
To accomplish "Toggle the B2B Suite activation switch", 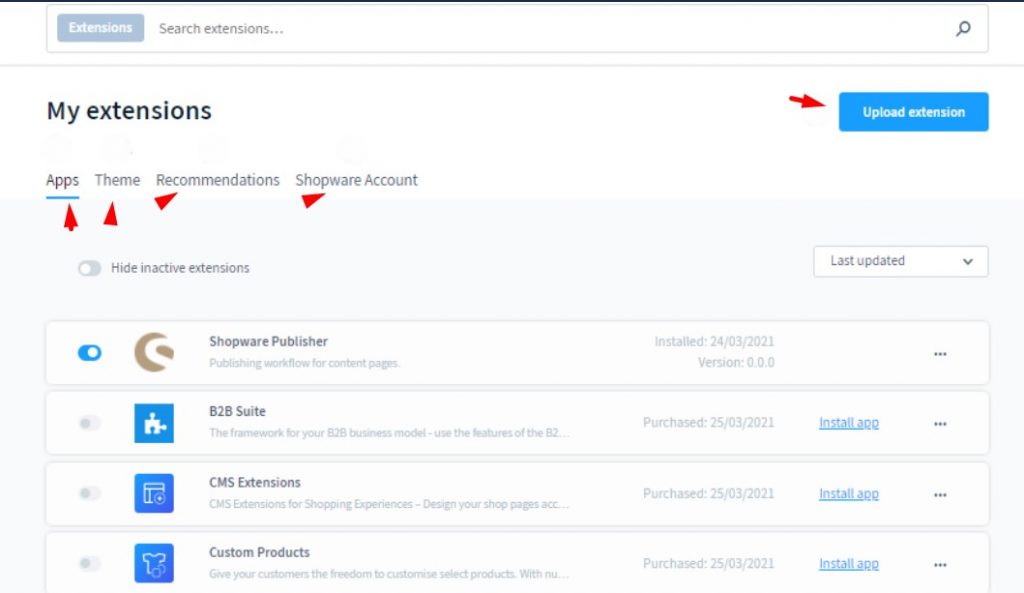I will [89, 423].
